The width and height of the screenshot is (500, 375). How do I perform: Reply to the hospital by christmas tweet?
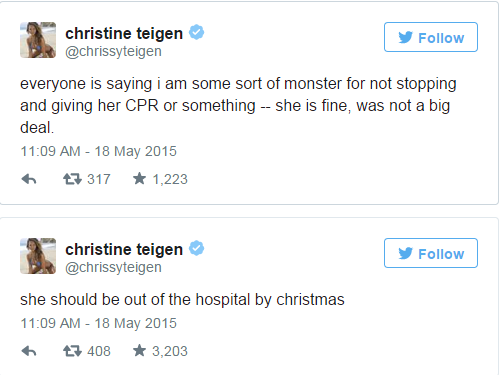(x=29, y=351)
